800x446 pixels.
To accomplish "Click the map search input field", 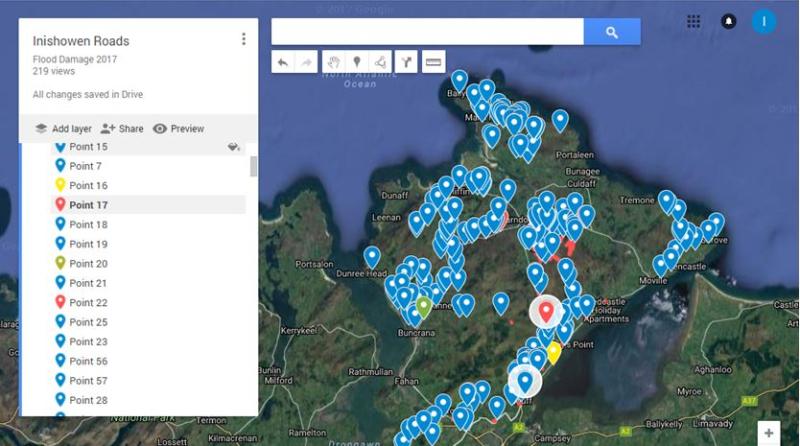I will click(x=426, y=32).
